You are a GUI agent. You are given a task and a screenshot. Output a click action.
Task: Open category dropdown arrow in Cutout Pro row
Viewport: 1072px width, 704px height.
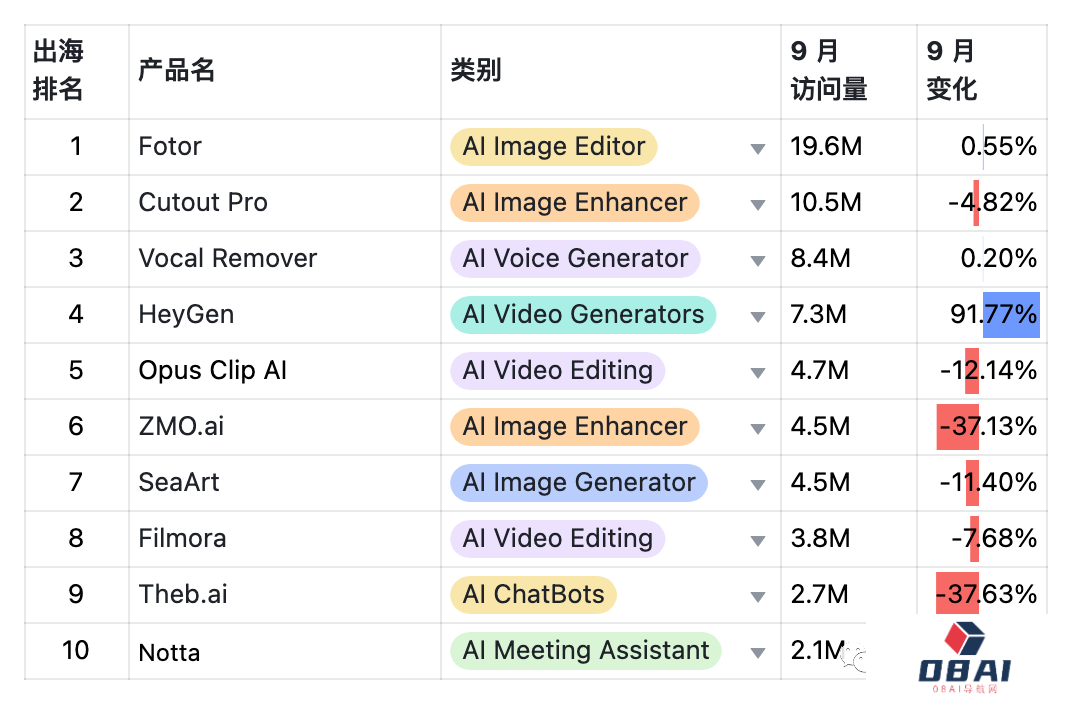(757, 204)
